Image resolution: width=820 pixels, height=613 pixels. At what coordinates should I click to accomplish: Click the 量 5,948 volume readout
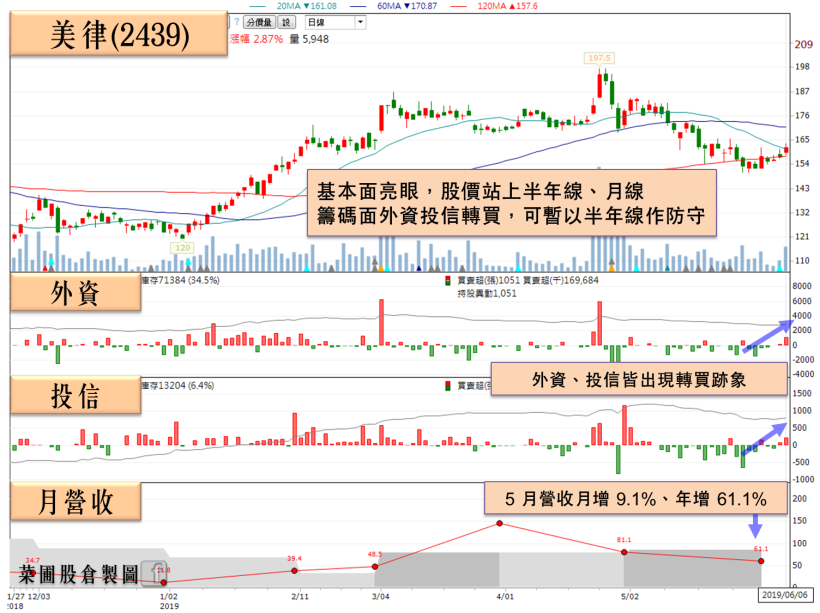click(x=309, y=39)
